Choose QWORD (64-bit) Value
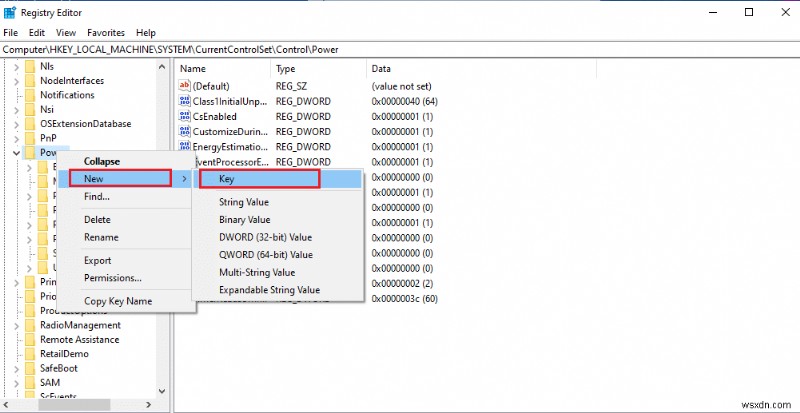Screen dimensions: 800x413 277,255
